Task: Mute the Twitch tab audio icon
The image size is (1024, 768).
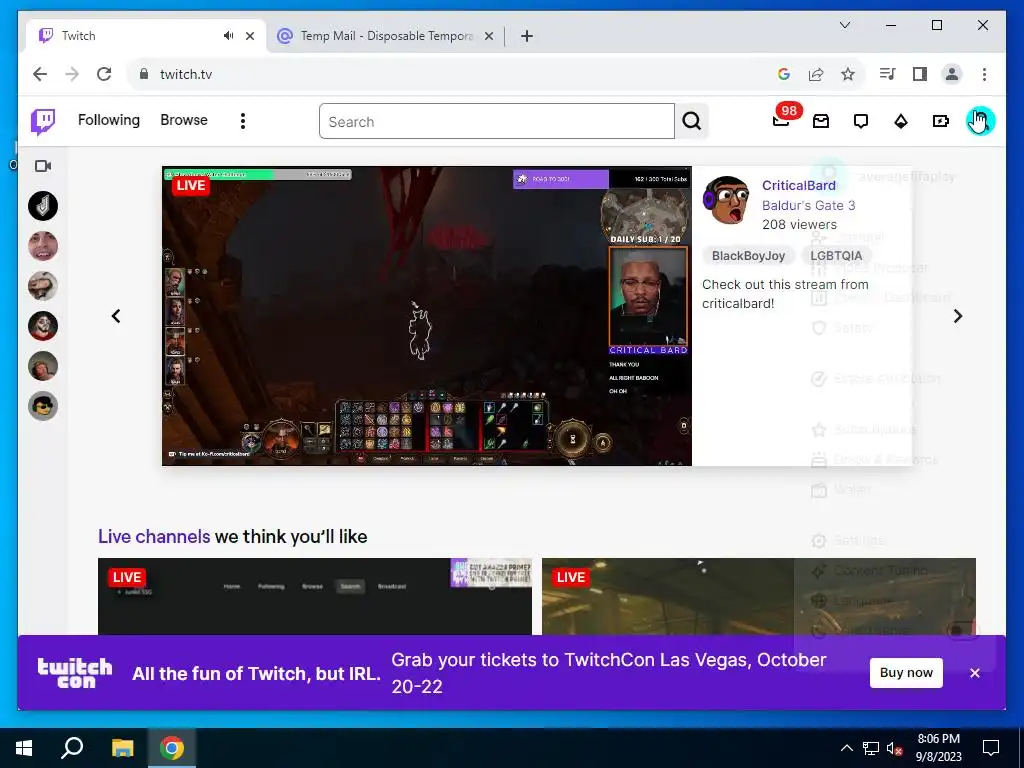Action: pyautogui.click(x=228, y=36)
